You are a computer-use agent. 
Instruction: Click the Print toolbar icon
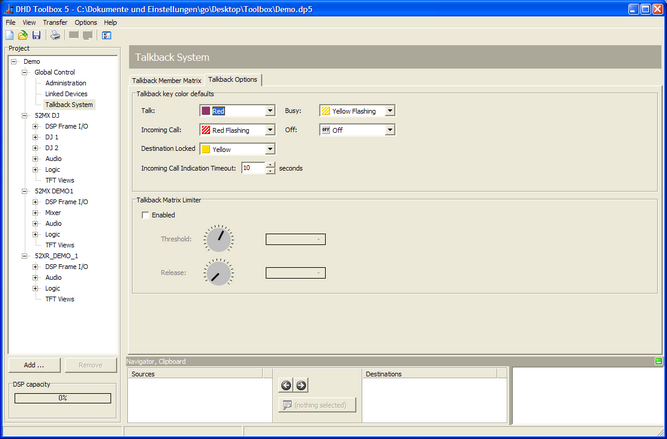pyautogui.click(x=56, y=34)
